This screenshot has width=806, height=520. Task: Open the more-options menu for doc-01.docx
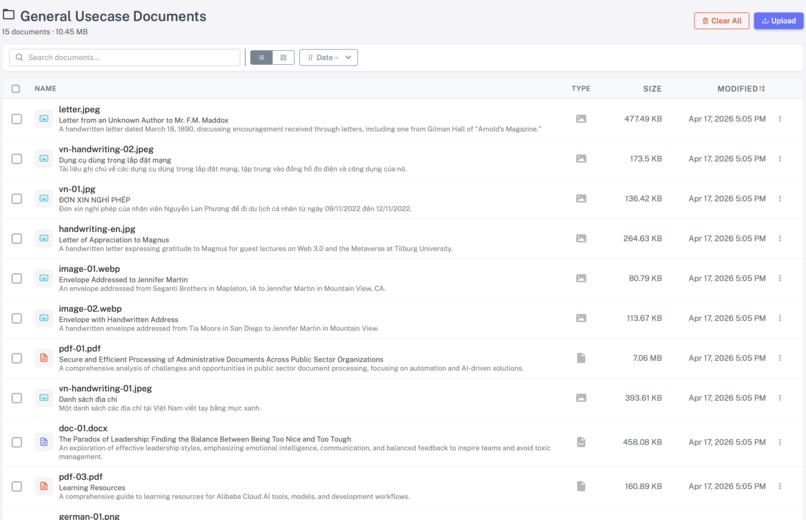click(x=780, y=442)
